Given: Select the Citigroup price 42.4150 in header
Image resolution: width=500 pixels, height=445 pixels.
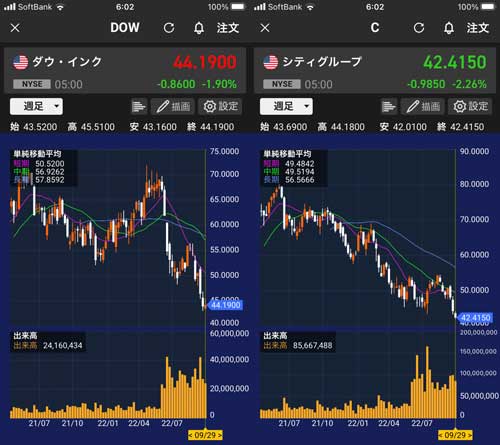Looking at the screenshot, I should (x=455, y=62).
